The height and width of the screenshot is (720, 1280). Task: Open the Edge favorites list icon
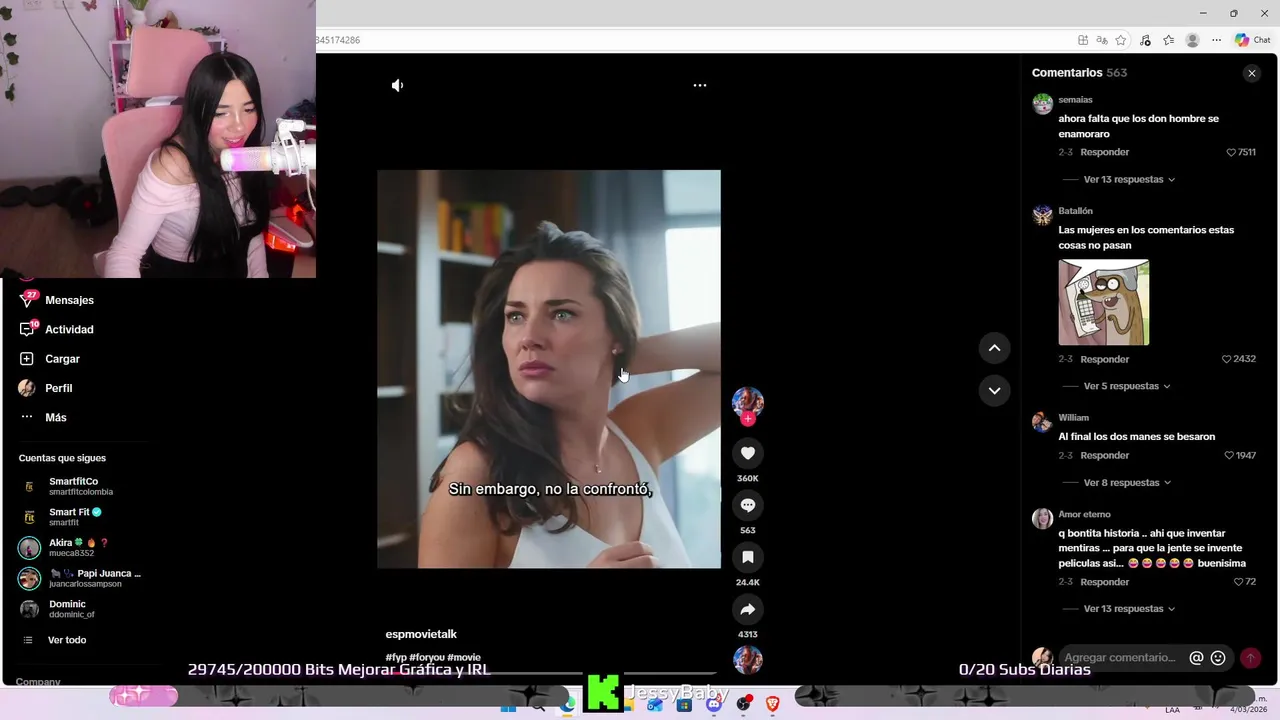point(1168,40)
